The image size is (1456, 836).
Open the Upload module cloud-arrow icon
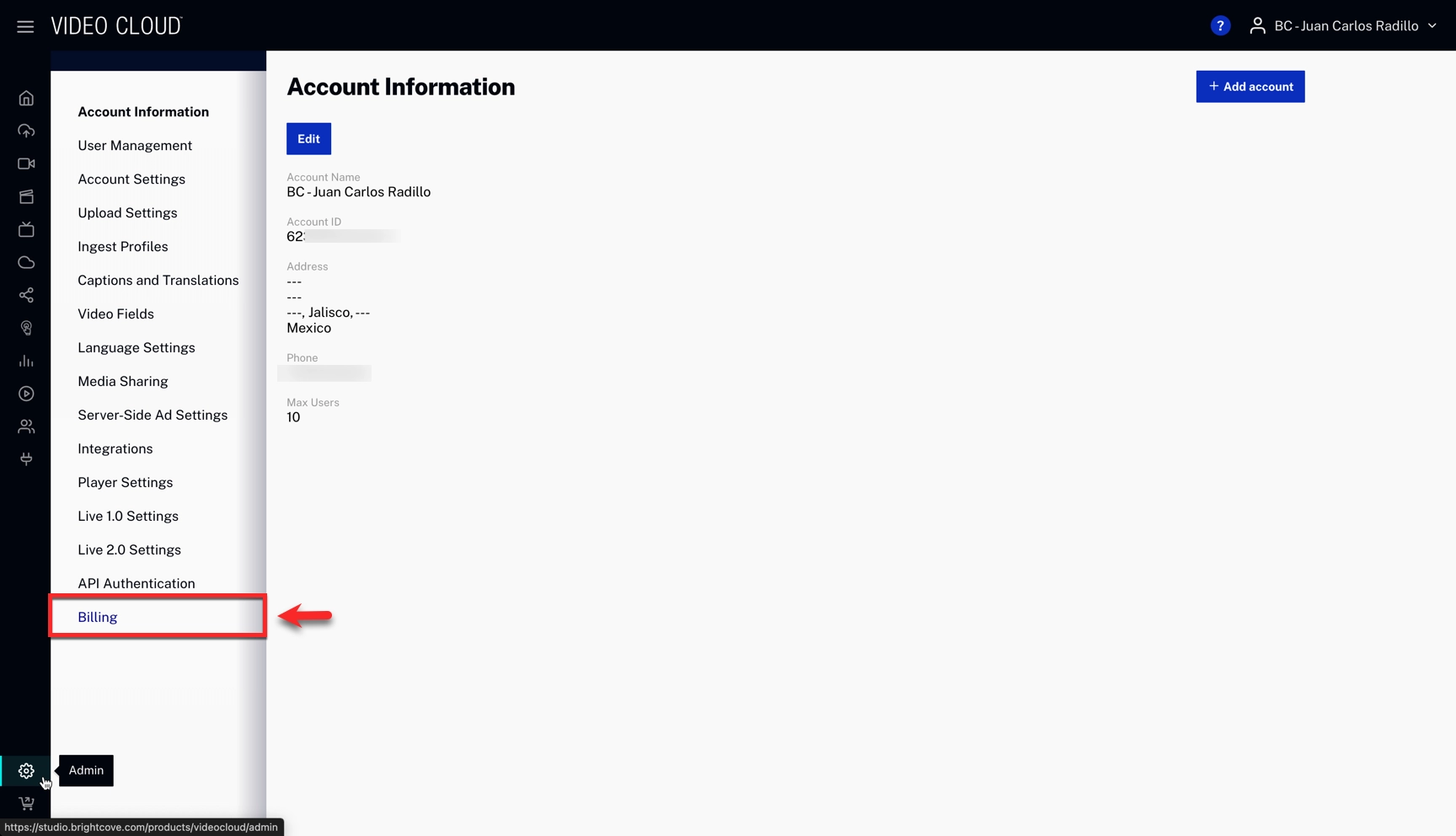point(26,131)
